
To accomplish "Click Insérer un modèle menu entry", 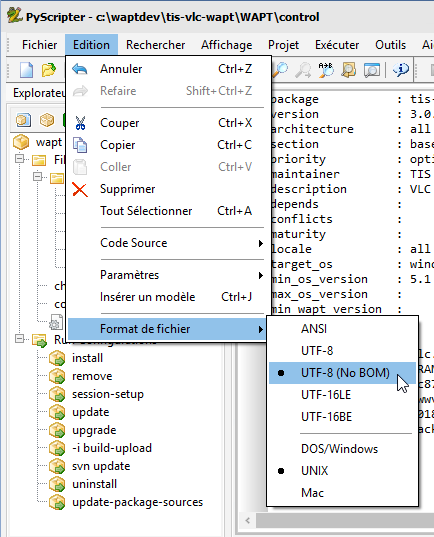I will (x=167, y=297).
